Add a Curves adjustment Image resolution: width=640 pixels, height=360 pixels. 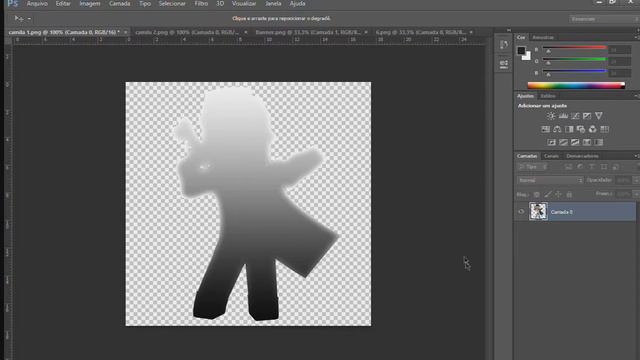click(x=575, y=116)
